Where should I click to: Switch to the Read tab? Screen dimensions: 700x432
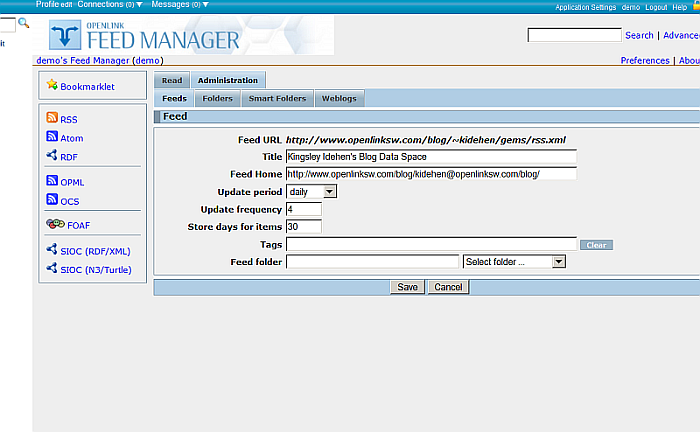[171, 81]
